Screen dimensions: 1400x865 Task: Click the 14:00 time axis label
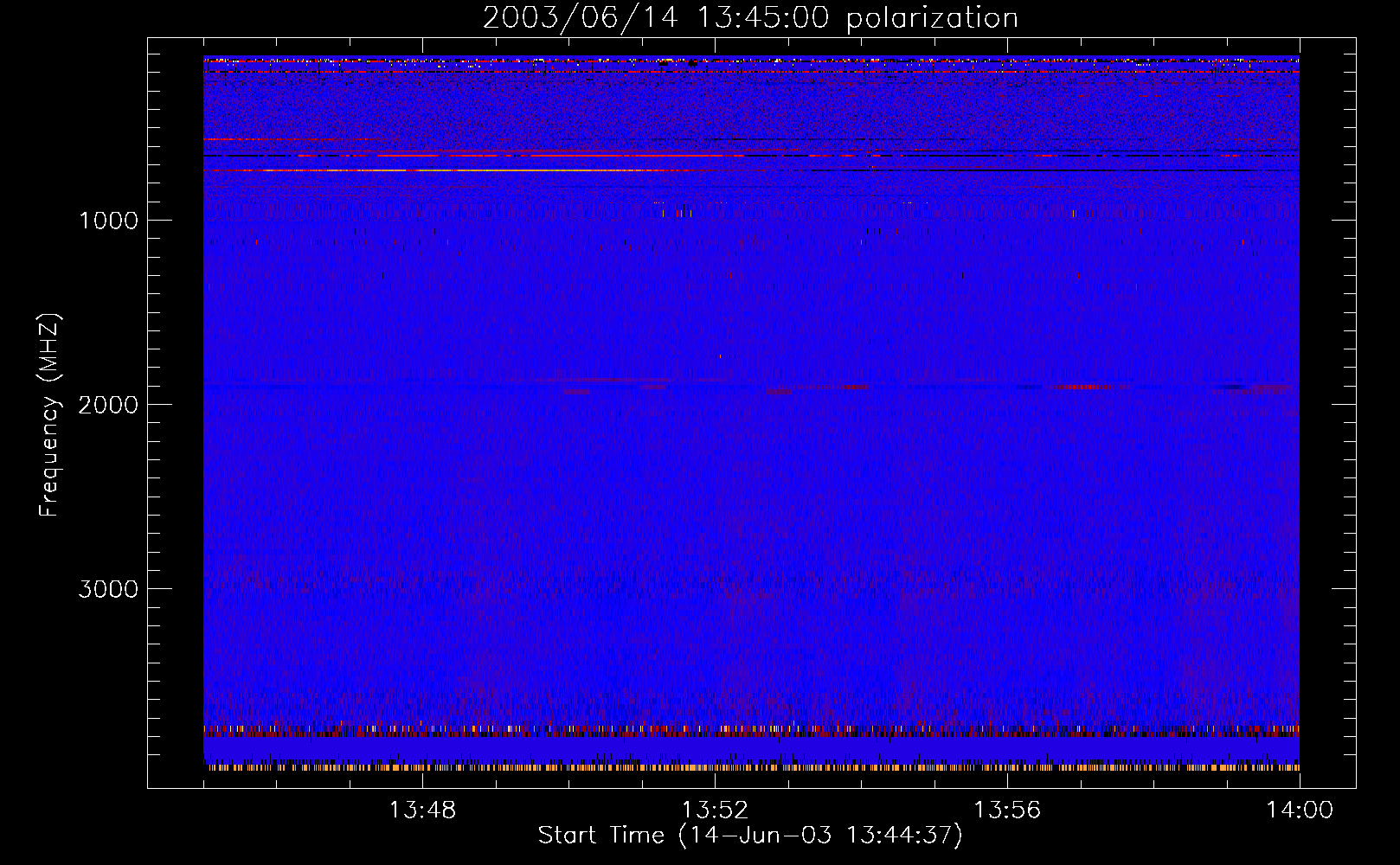click(x=1300, y=811)
